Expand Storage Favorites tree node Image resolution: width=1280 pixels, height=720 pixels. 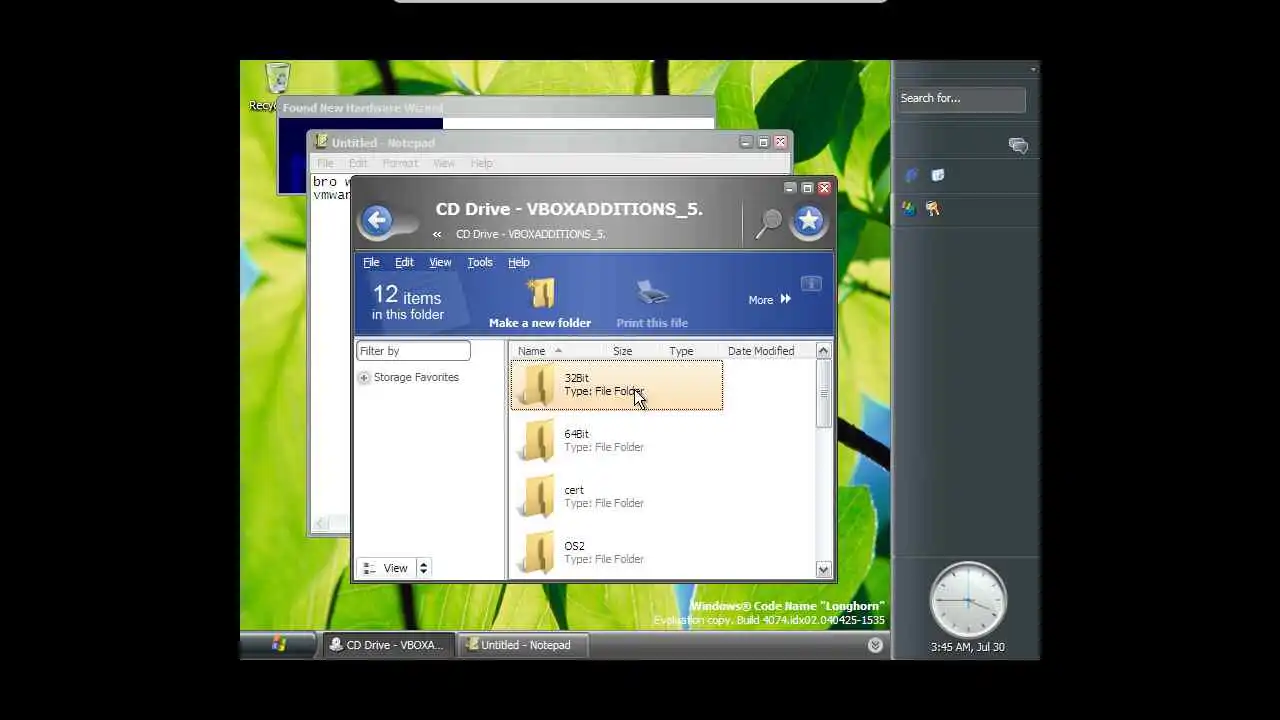pos(364,378)
